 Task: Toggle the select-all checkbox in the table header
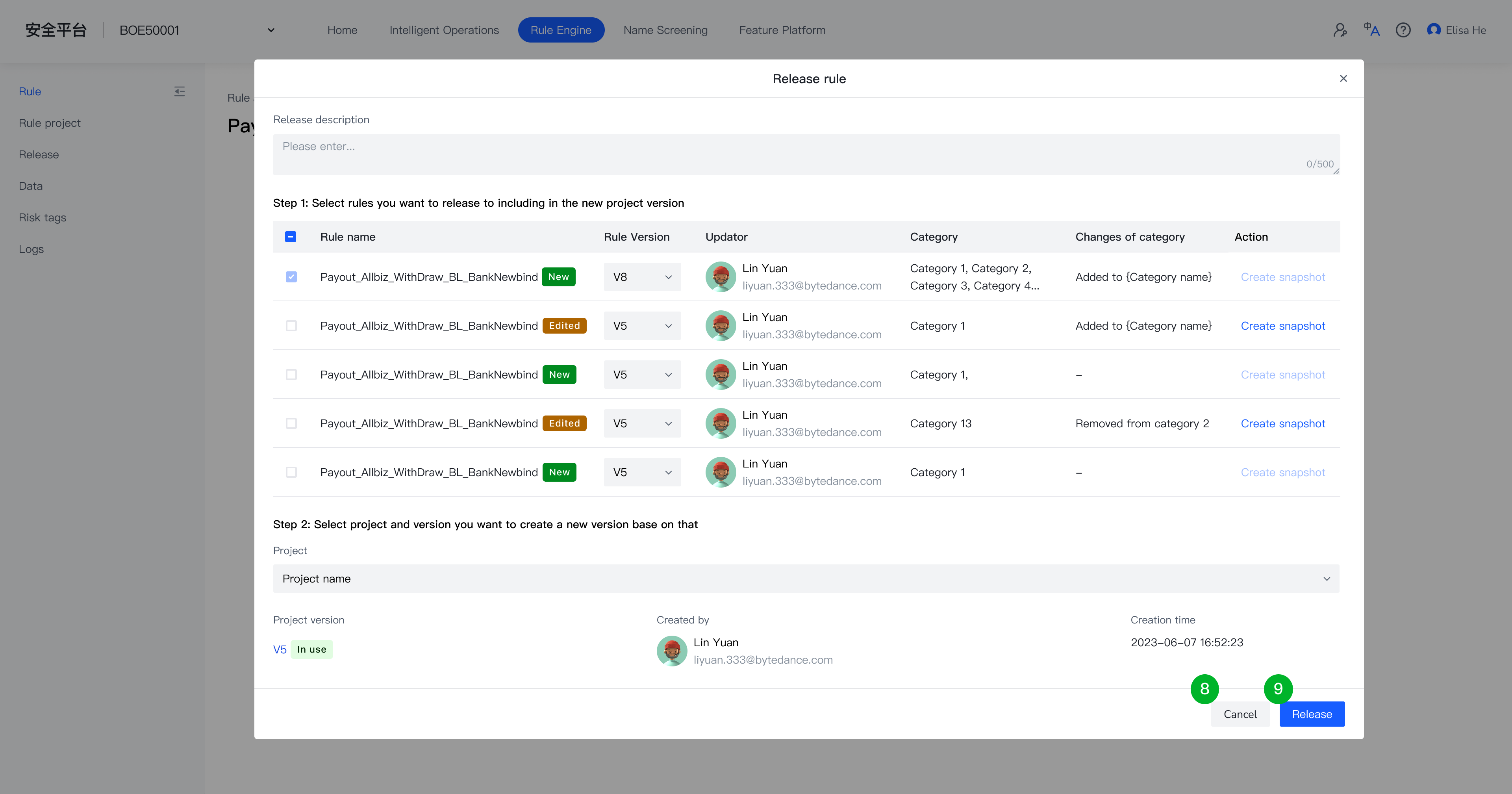[291, 237]
